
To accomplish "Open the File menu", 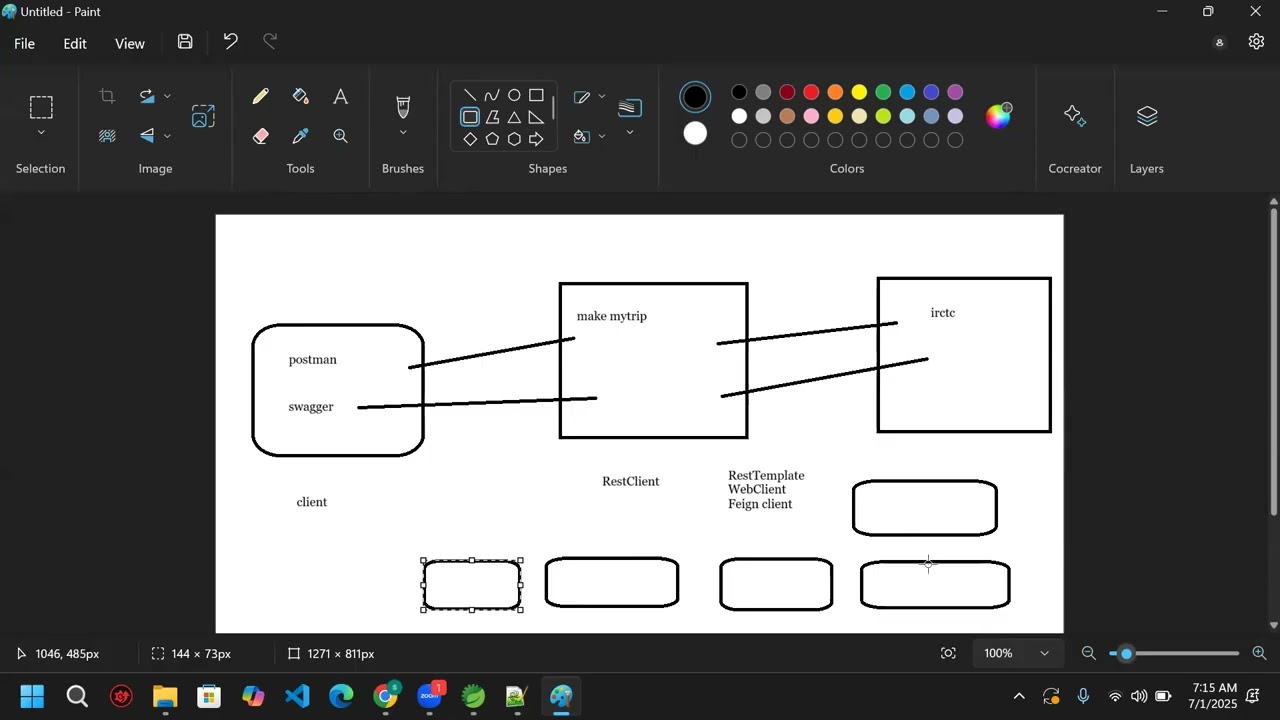I will click(25, 44).
